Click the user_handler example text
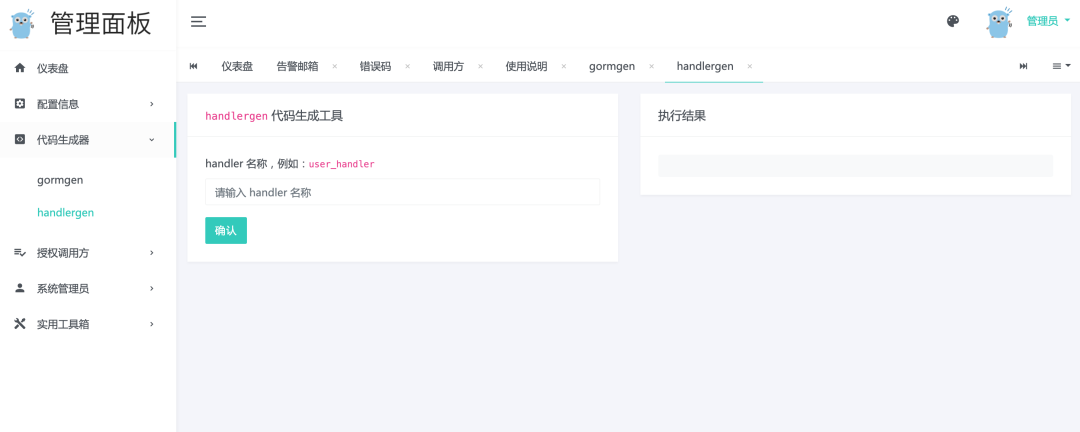The width and height of the screenshot is (1080, 432). pos(342,164)
